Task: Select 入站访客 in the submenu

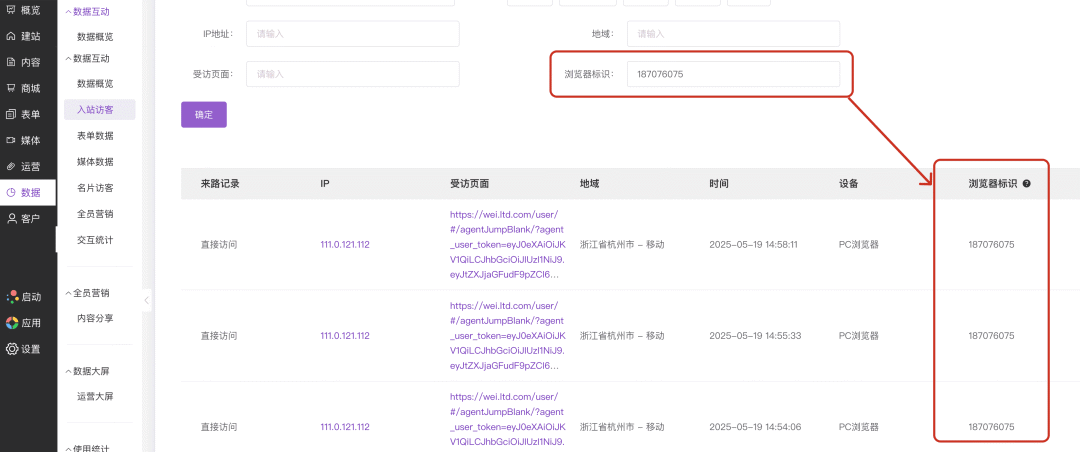Action: (x=99, y=110)
